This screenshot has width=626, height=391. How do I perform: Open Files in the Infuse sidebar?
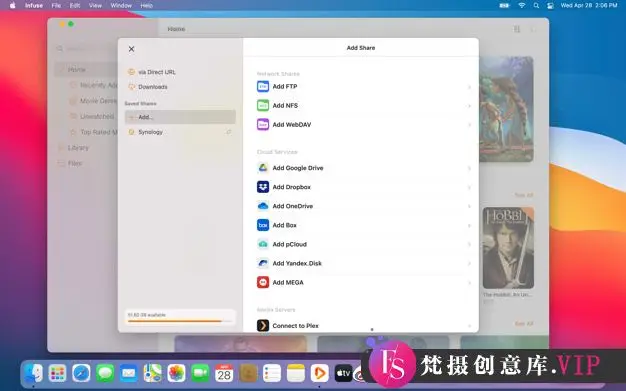point(75,163)
